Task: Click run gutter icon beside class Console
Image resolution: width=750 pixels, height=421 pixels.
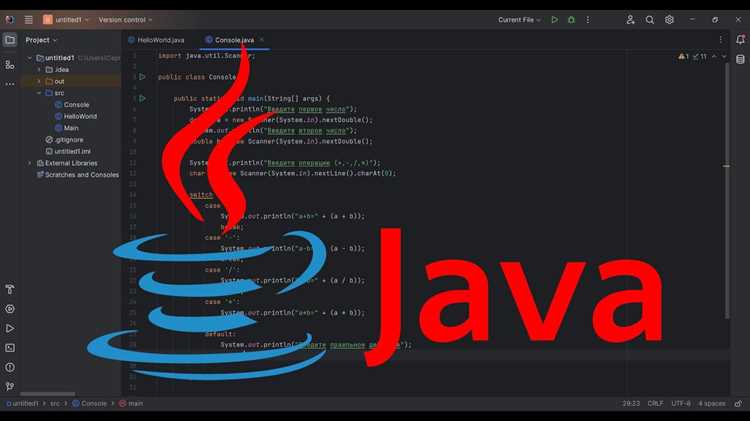Action: point(143,77)
